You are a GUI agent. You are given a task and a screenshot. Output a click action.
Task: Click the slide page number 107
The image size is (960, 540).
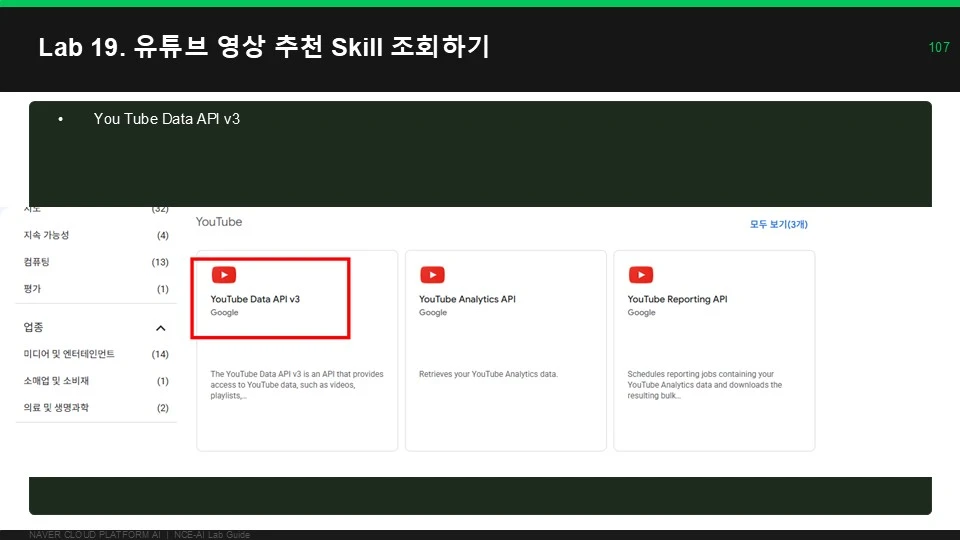[939, 47]
